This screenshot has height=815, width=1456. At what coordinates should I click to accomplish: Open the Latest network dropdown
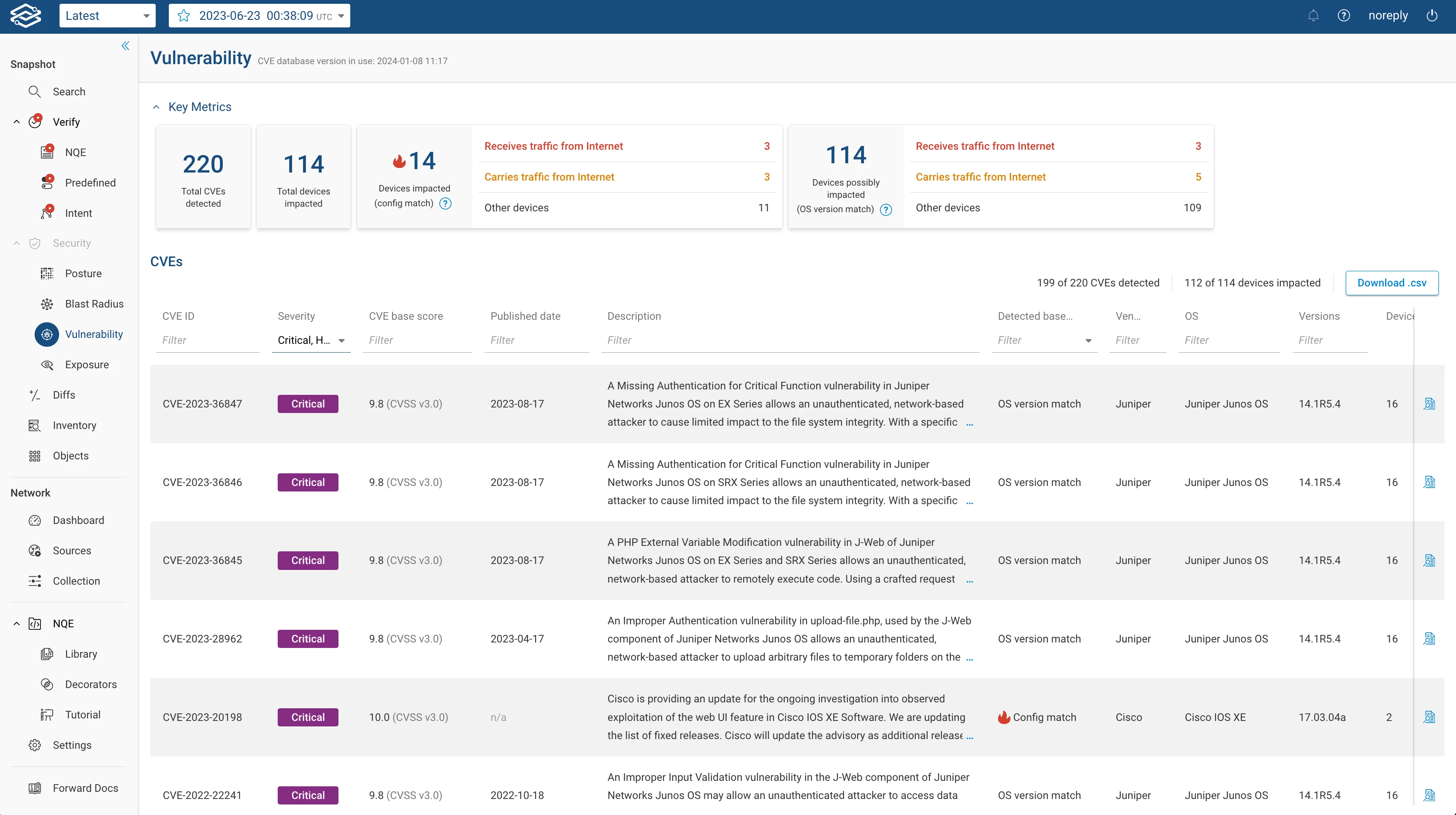[107, 16]
